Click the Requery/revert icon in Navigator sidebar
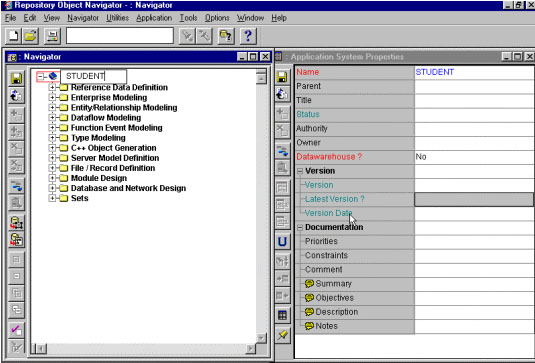The image size is (535, 363). point(16,96)
